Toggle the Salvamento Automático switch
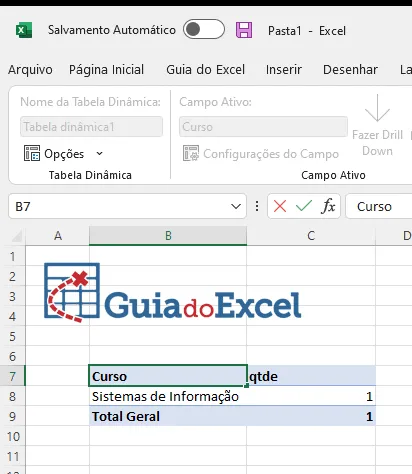This screenshot has height=474, width=412. [204, 29]
